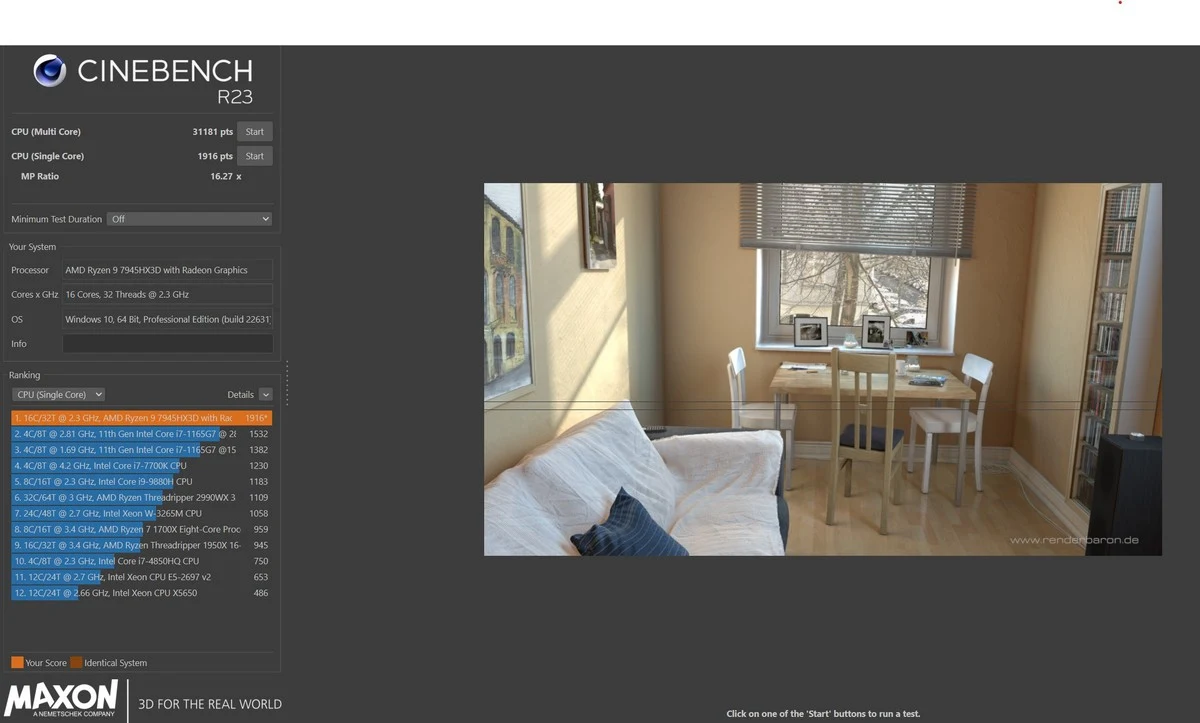This screenshot has height=723, width=1200.
Task: Open the CPU (Single Core) ranking dropdown
Action: [x=58, y=395]
